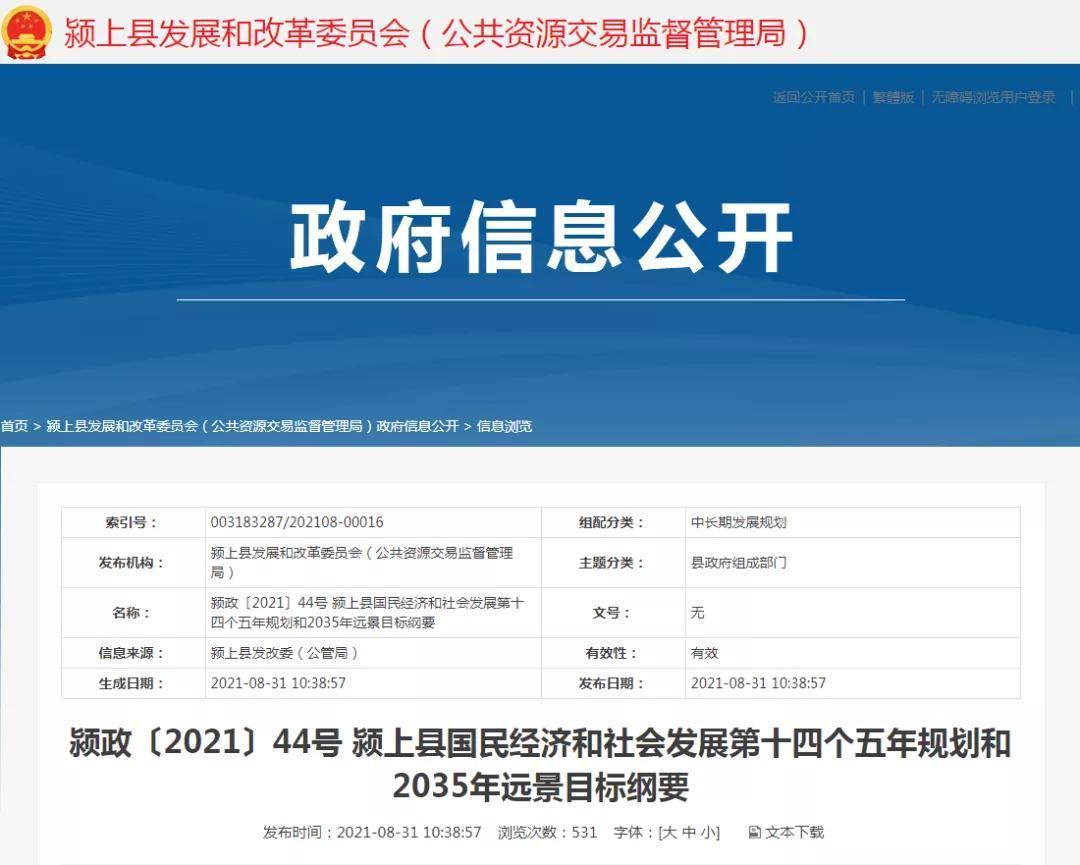Click 用户登录 to sign in
1080x865 pixels.
1028,97
